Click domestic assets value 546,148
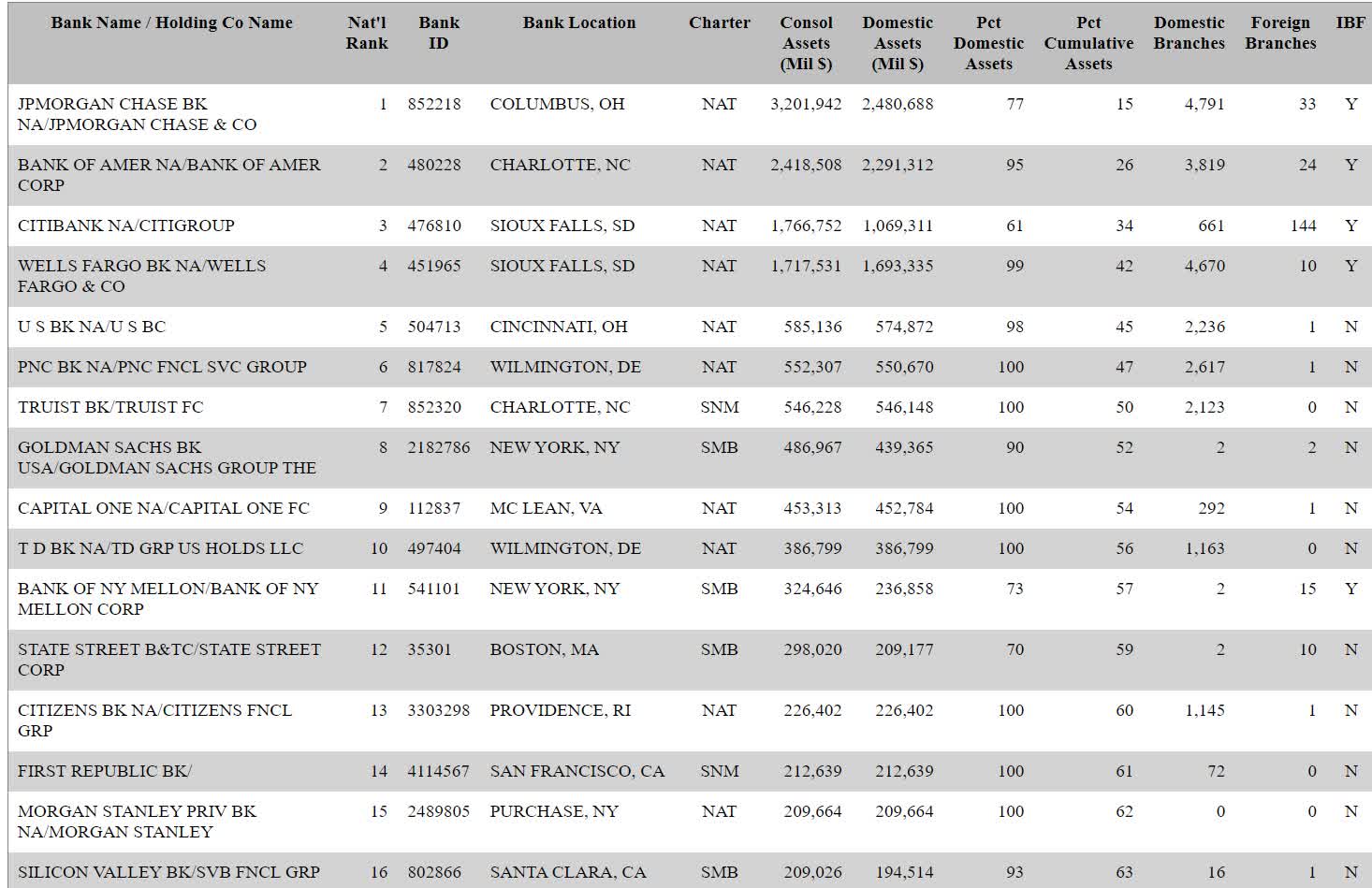Screen dimensions: 1372x888 pyautogui.click(x=904, y=407)
